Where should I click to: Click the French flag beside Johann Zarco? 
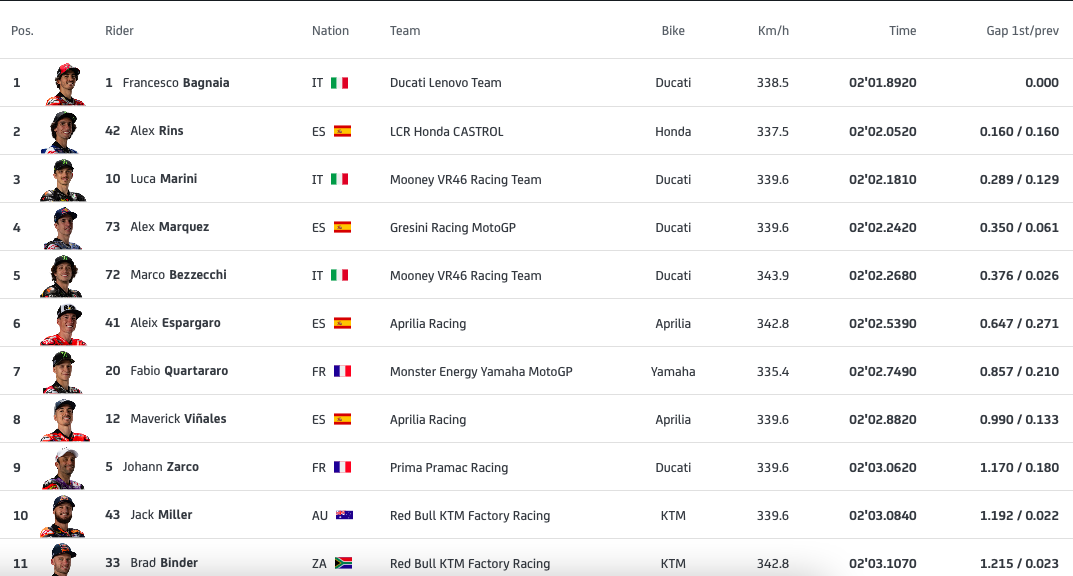pos(342,467)
